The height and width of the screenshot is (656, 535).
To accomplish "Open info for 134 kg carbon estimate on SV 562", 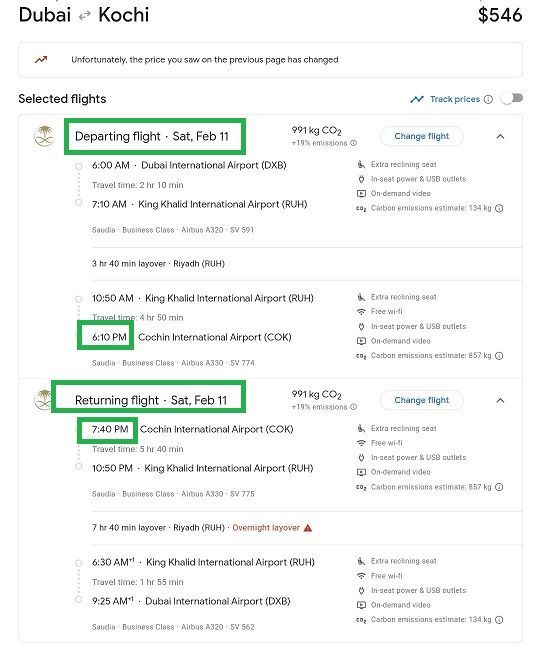I will click(x=499, y=620).
